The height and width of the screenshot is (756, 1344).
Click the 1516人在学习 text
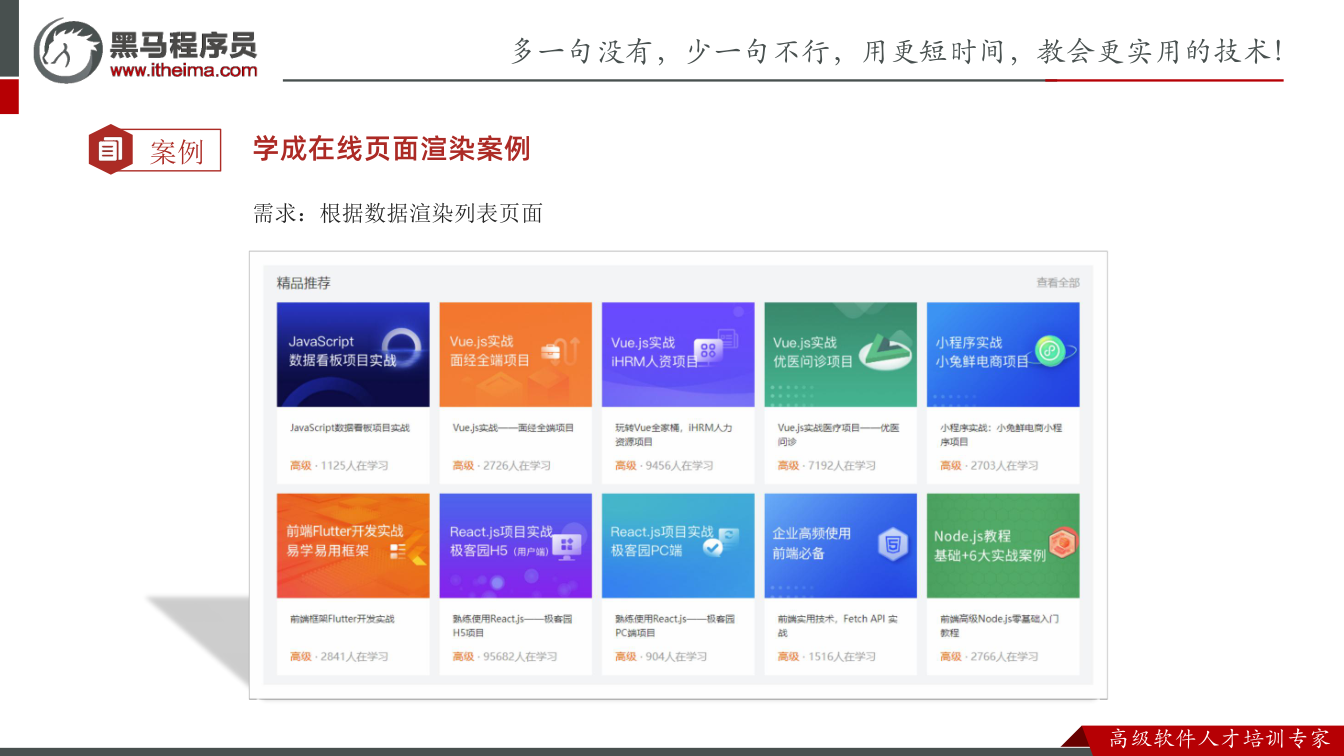pos(842,657)
